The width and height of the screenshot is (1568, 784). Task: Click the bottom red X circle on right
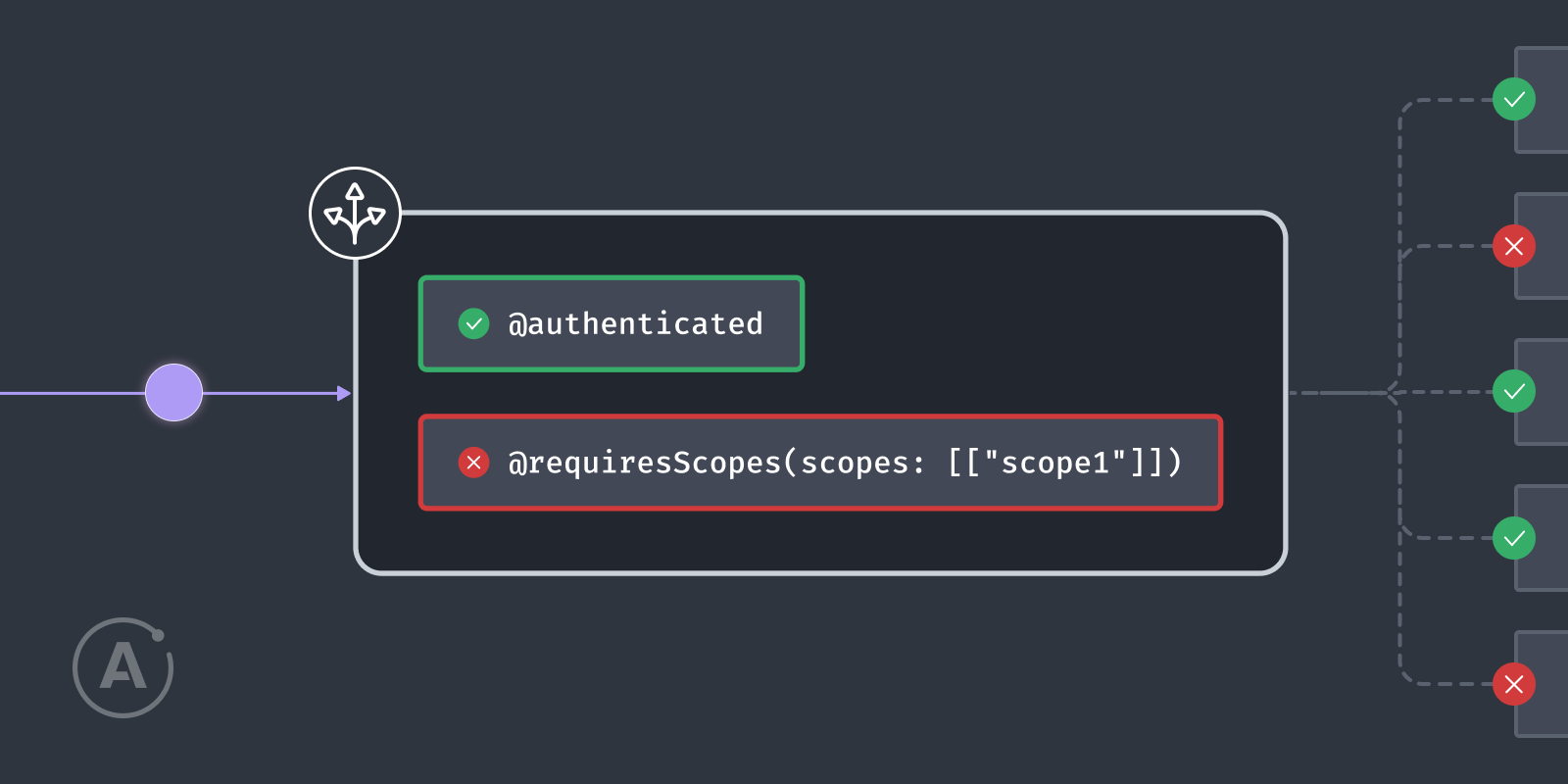pyautogui.click(x=1514, y=684)
